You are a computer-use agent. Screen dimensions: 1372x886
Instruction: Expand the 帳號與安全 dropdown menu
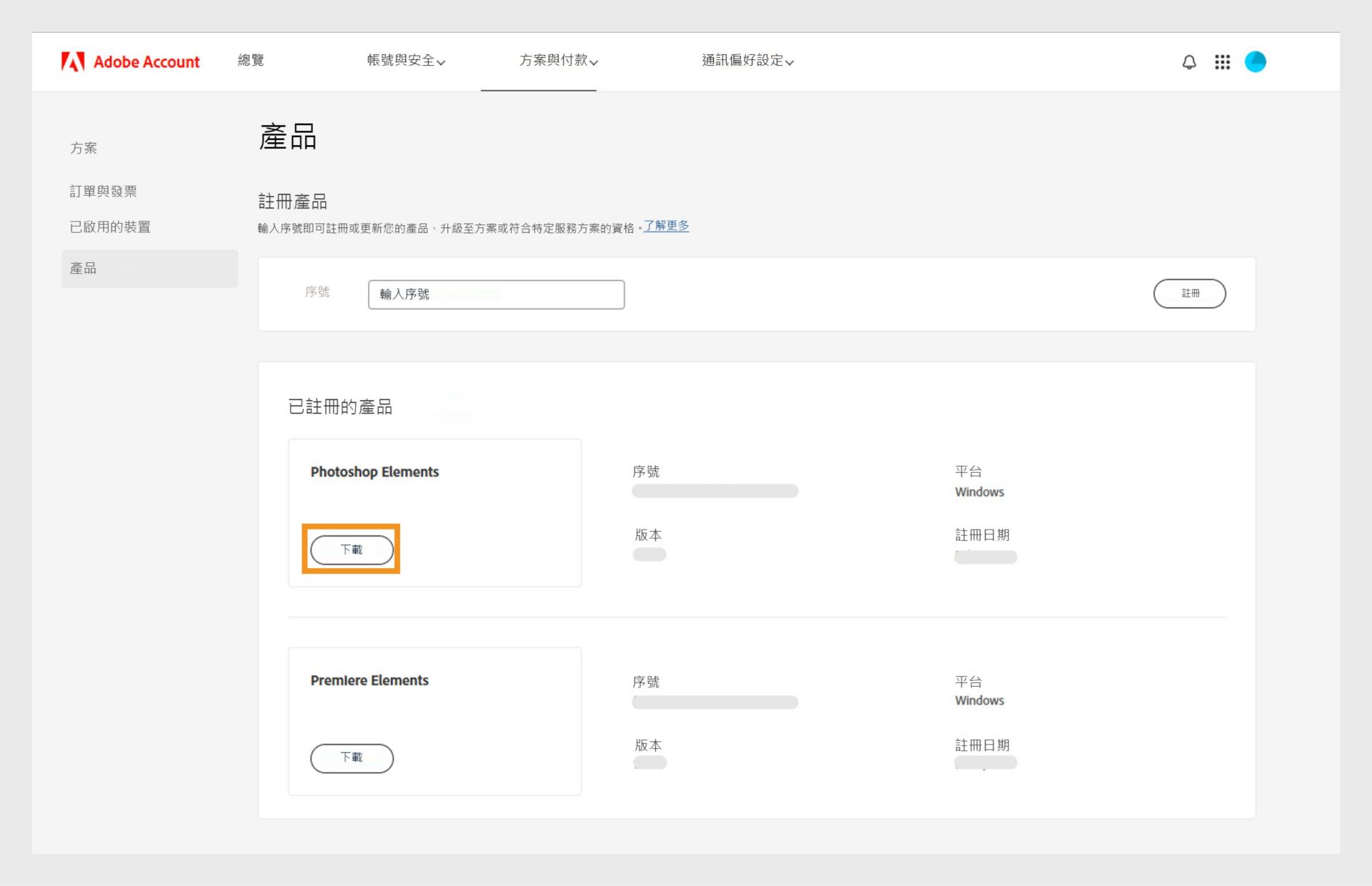406,61
